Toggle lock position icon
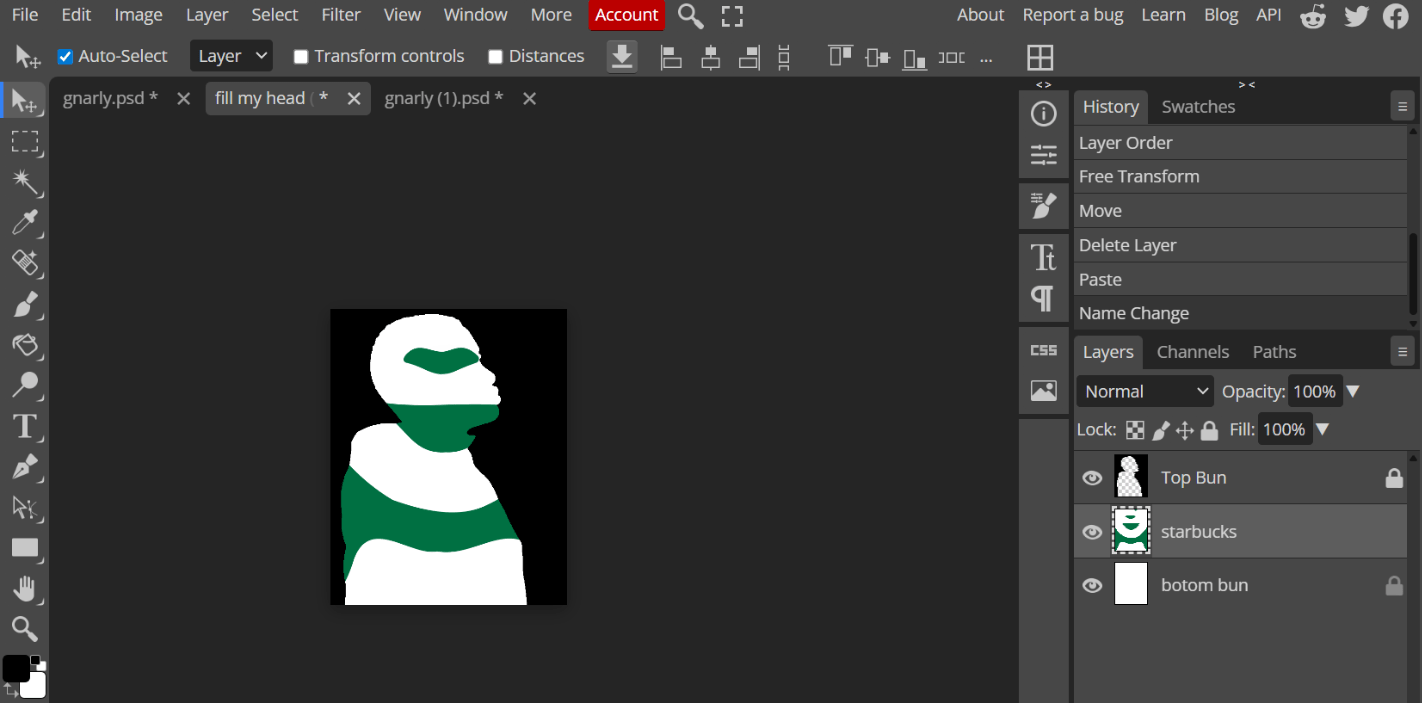The image size is (1422, 703). [1185, 430]
